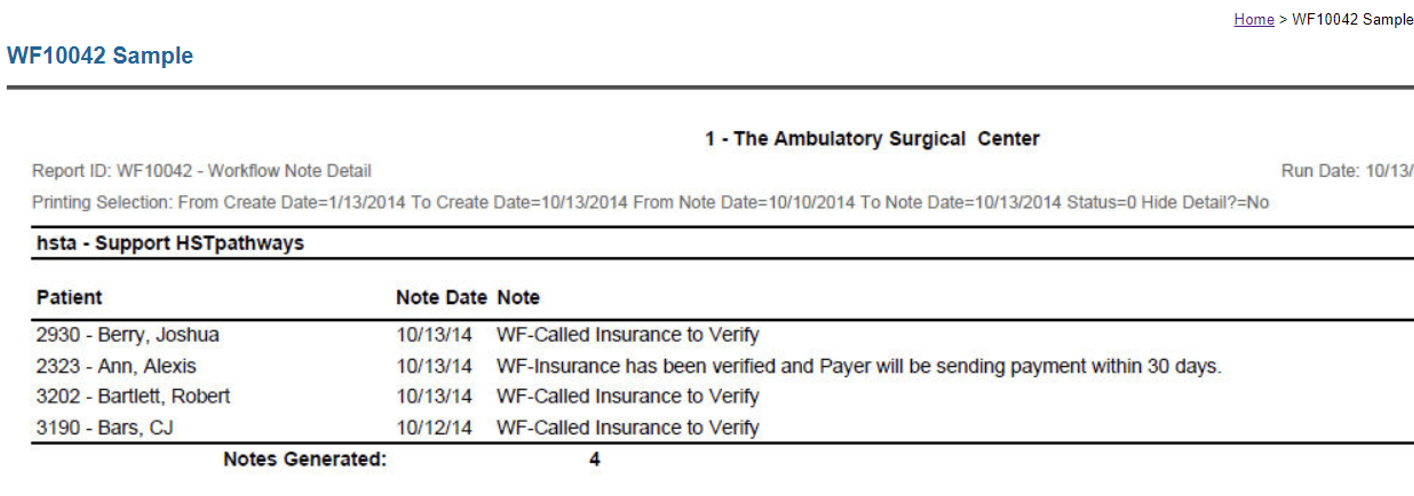Click the Run Date text

pyautogui.click(x=1346, y=171)
